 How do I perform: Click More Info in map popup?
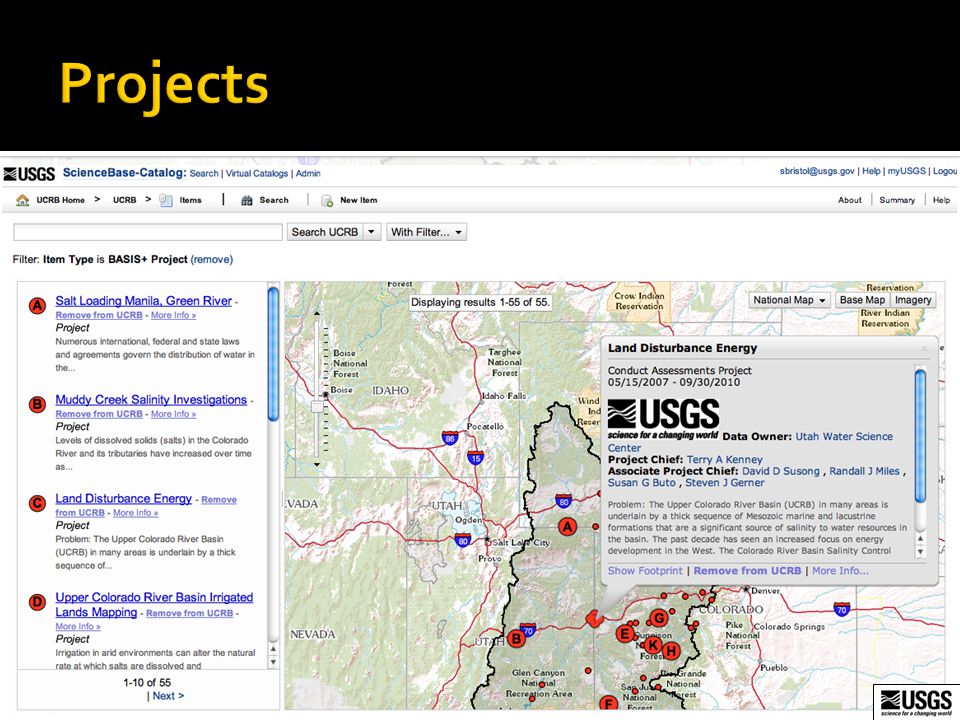click(840, 571)
